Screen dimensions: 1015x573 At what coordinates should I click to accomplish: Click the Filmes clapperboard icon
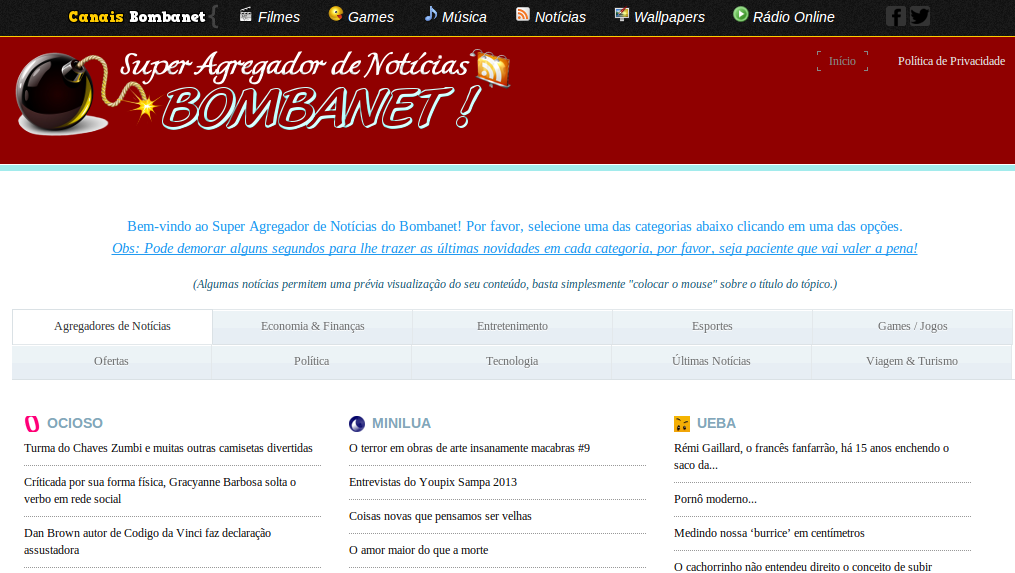click(x=245, y=14)
